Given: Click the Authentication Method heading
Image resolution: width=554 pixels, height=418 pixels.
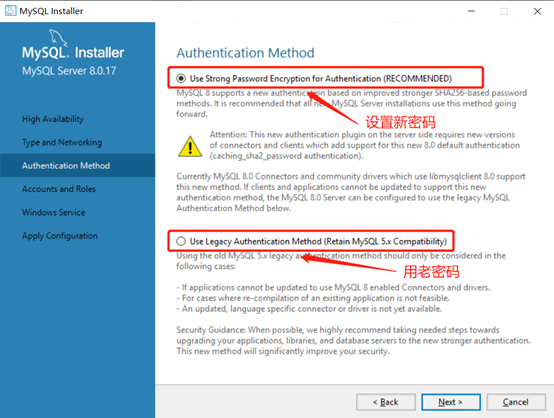Looking at the screenshot, I should (246, 53).
